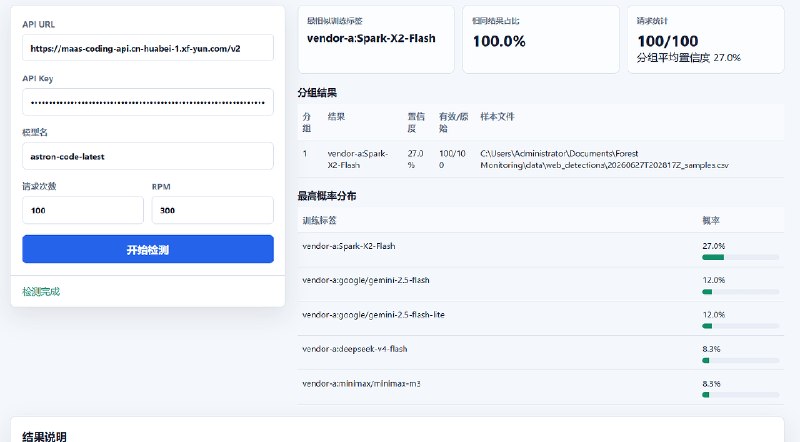The width and height of the screenshot is (800, 442).
Task: Click the sample file path ending in samples.csv
Action: [605, 159]
